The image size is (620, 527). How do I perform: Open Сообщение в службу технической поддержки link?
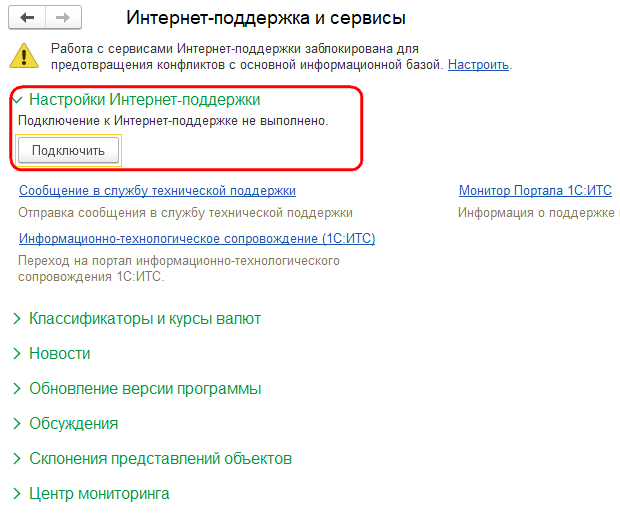pos(157,191)
